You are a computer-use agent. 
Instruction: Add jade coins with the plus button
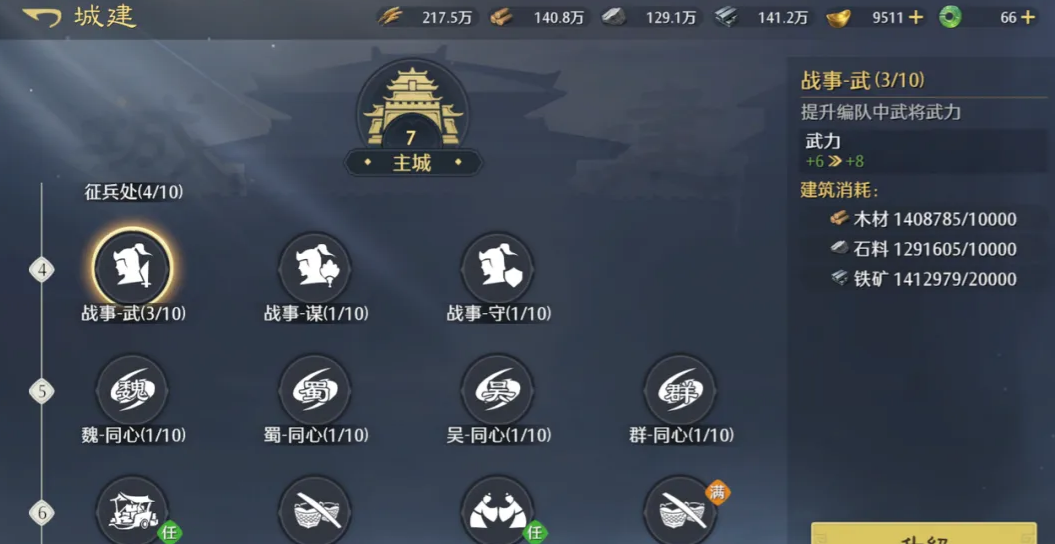click(1027, 17)
